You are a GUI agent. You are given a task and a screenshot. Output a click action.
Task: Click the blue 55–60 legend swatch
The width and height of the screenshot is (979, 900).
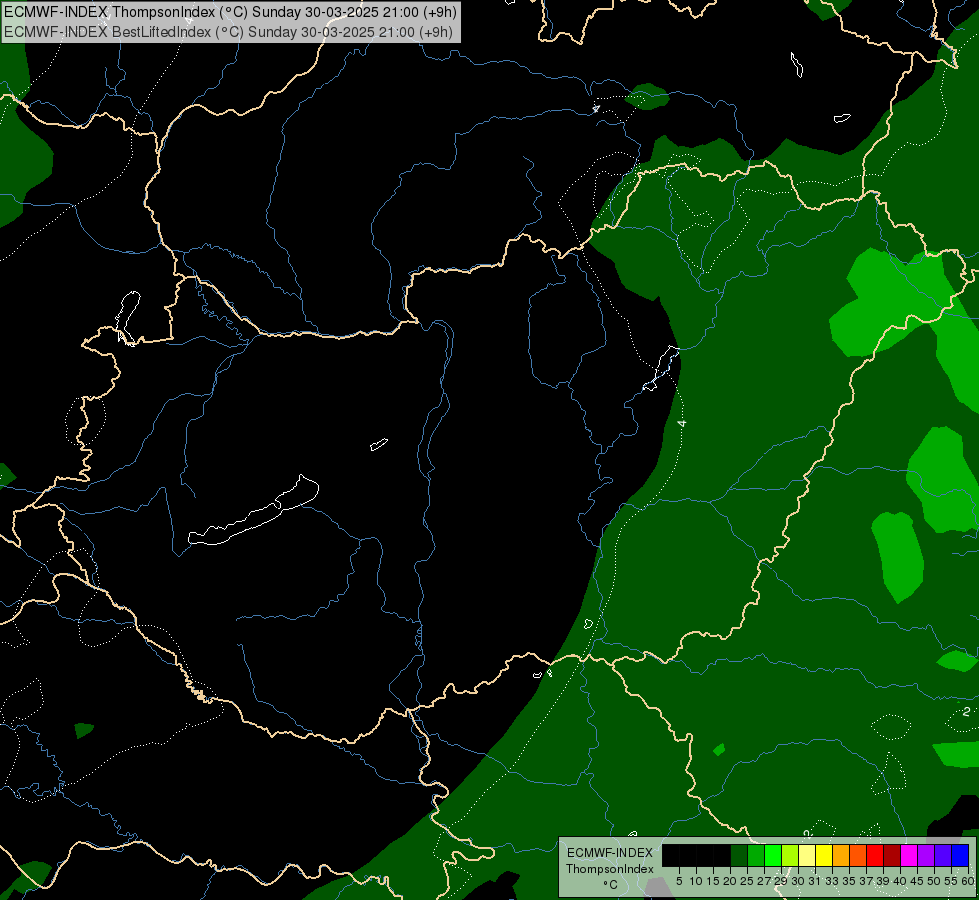(x=960, y=855)
